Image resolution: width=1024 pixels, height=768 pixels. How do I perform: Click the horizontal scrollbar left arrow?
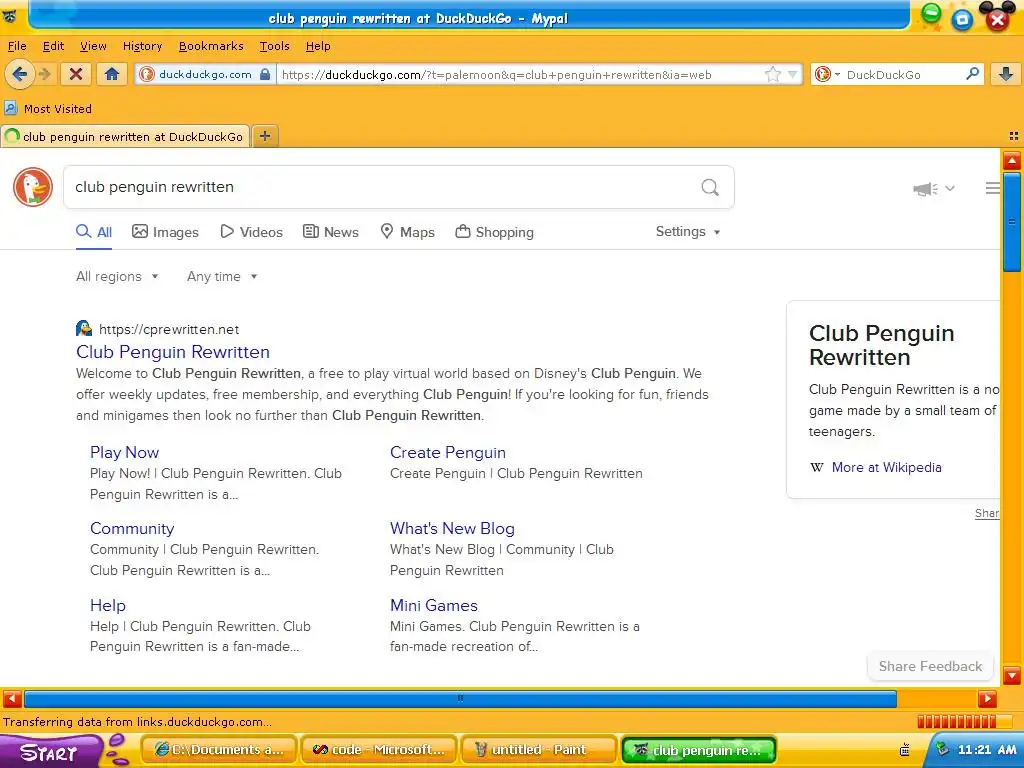(x=12, y=699)
